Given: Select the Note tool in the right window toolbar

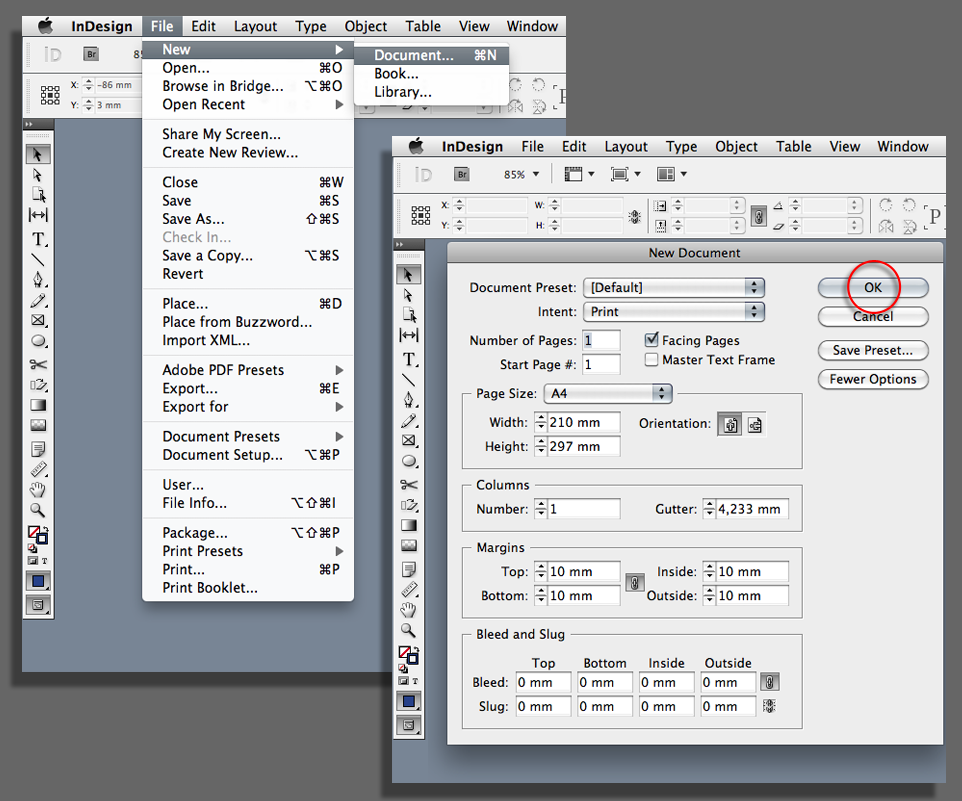Looking at the screenshot, I should 409,569.
